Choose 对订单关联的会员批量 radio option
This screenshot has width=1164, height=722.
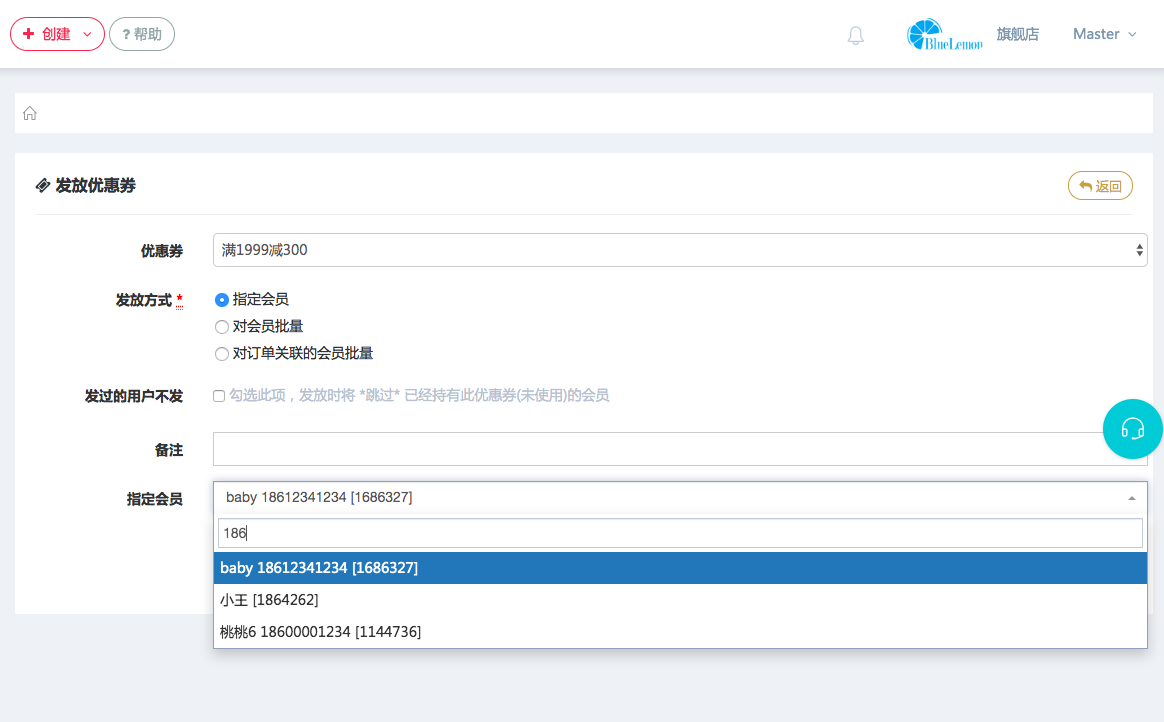222,353
